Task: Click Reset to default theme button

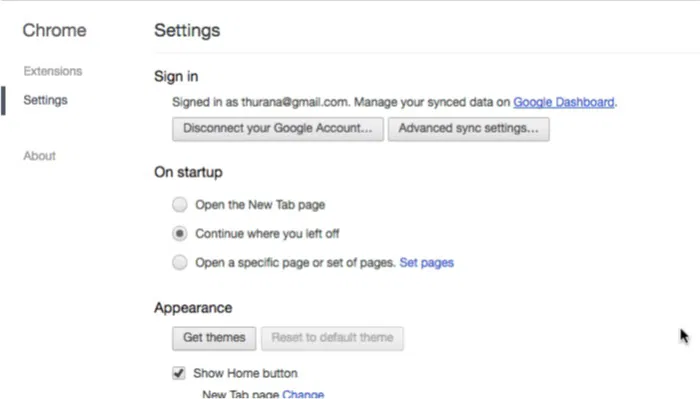Action: [332, 338]
